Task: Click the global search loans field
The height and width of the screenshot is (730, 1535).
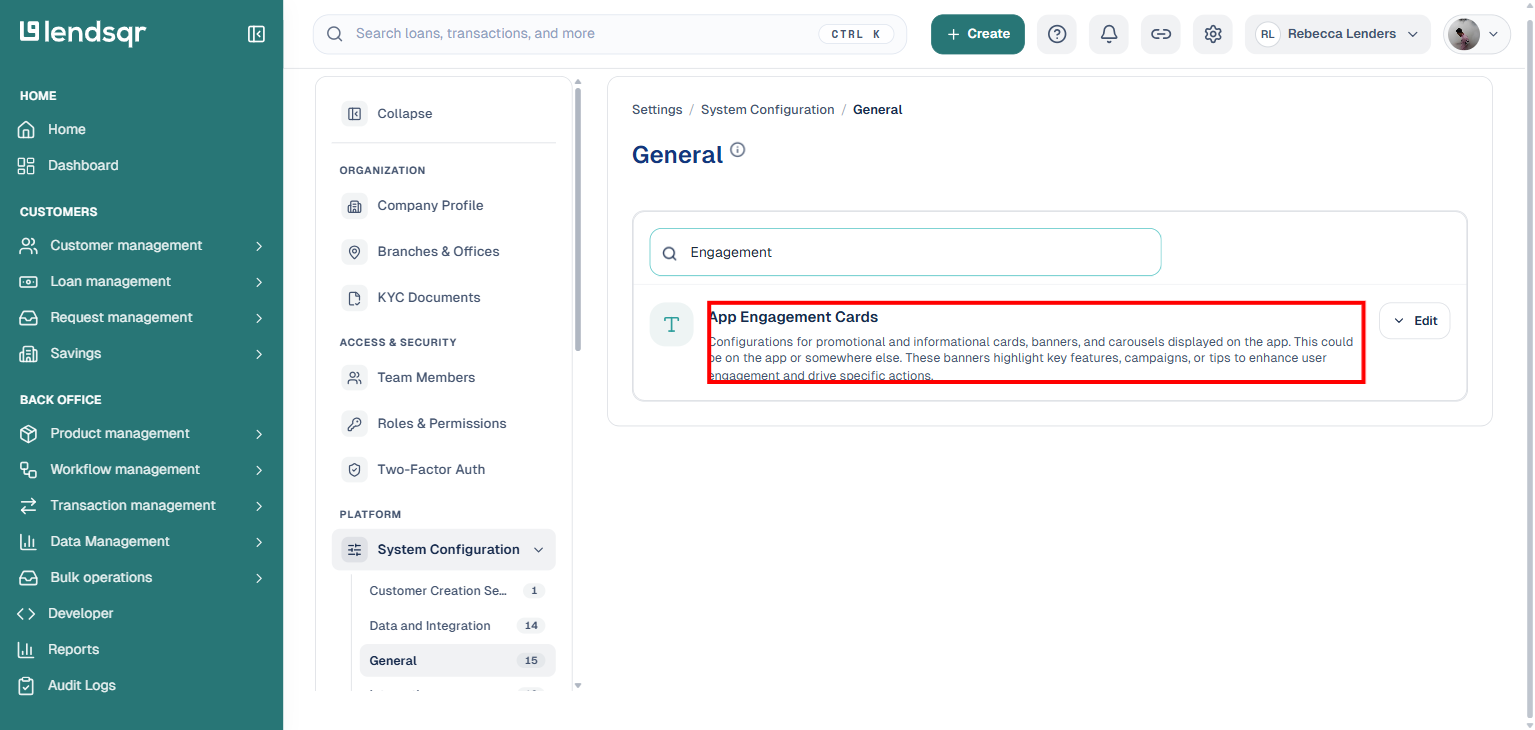Action: click(x=610, y=34)
